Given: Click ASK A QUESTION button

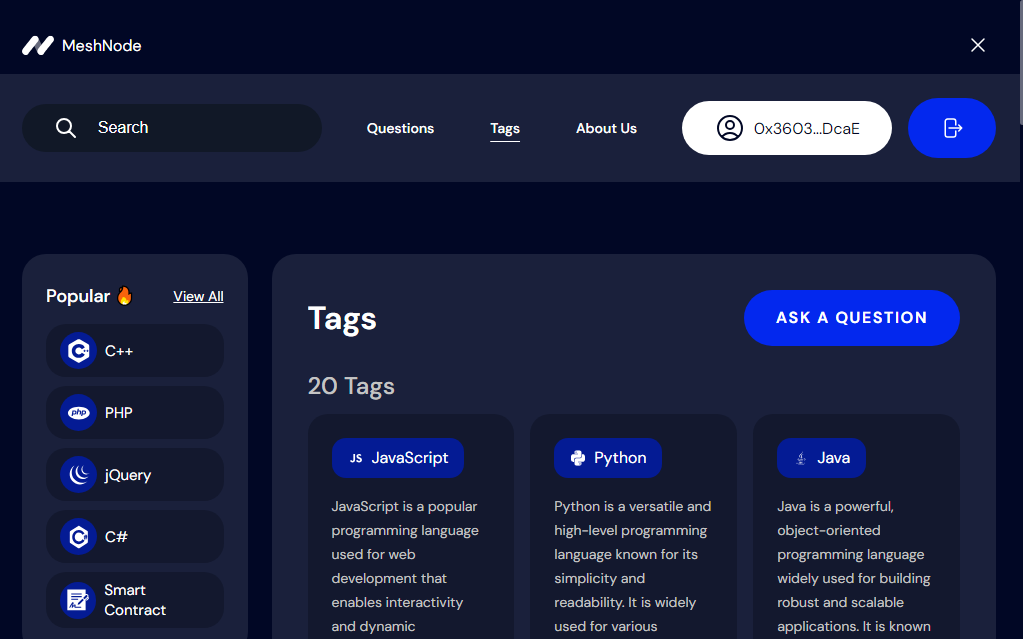Looking at the screenshot, I should [x=851, y=318].
